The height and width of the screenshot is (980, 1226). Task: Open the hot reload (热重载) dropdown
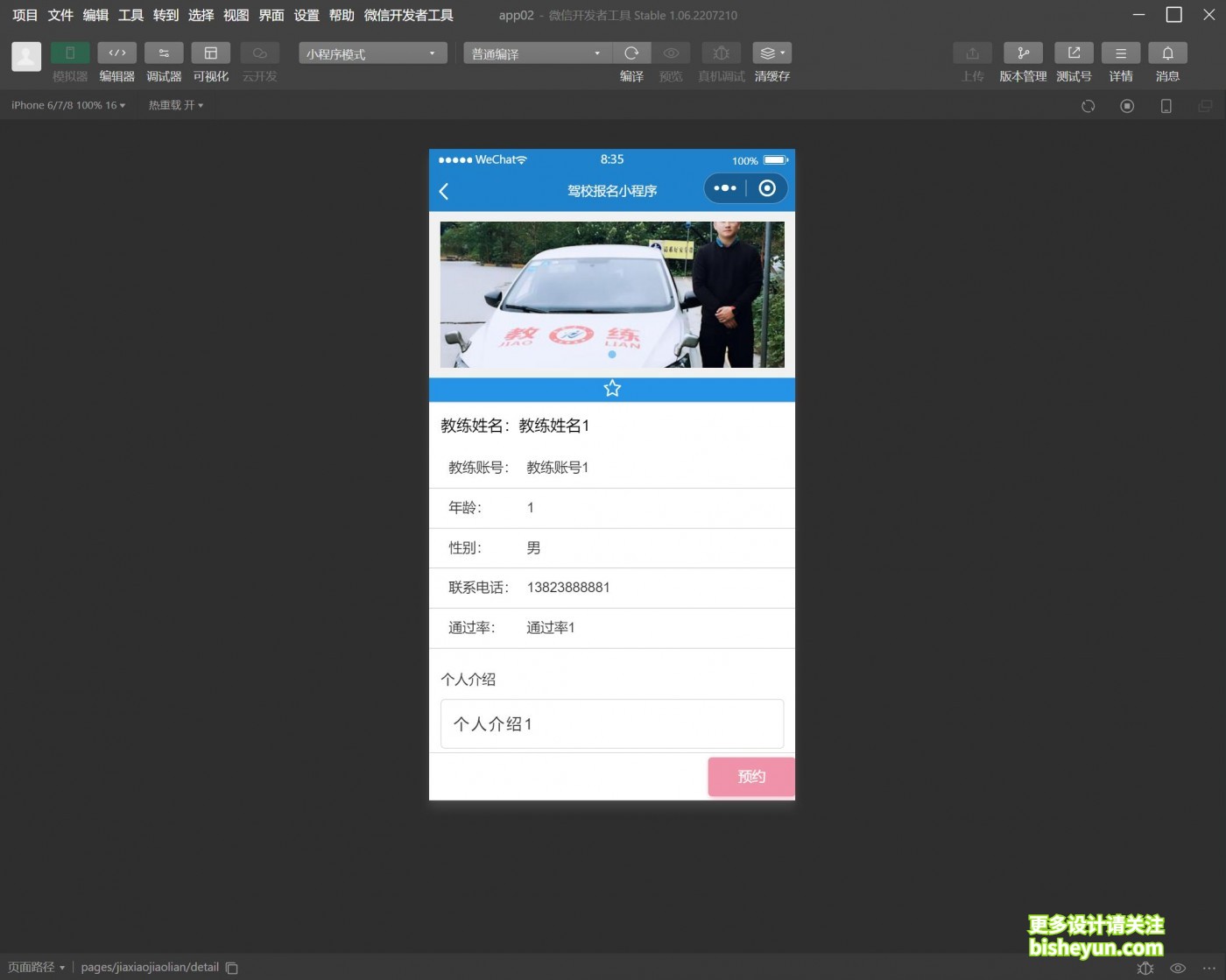click(x=176, y=105)
